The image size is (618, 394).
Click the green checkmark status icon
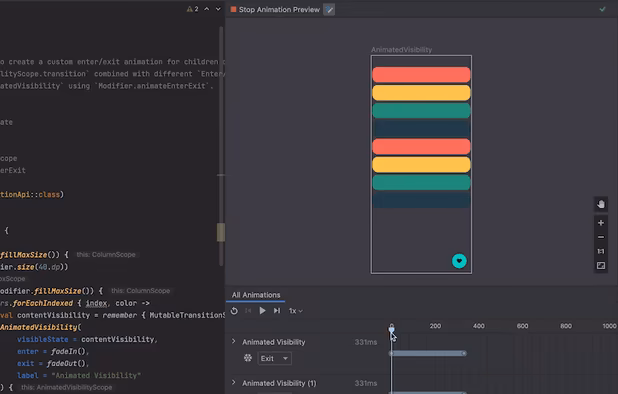[602, 9]
